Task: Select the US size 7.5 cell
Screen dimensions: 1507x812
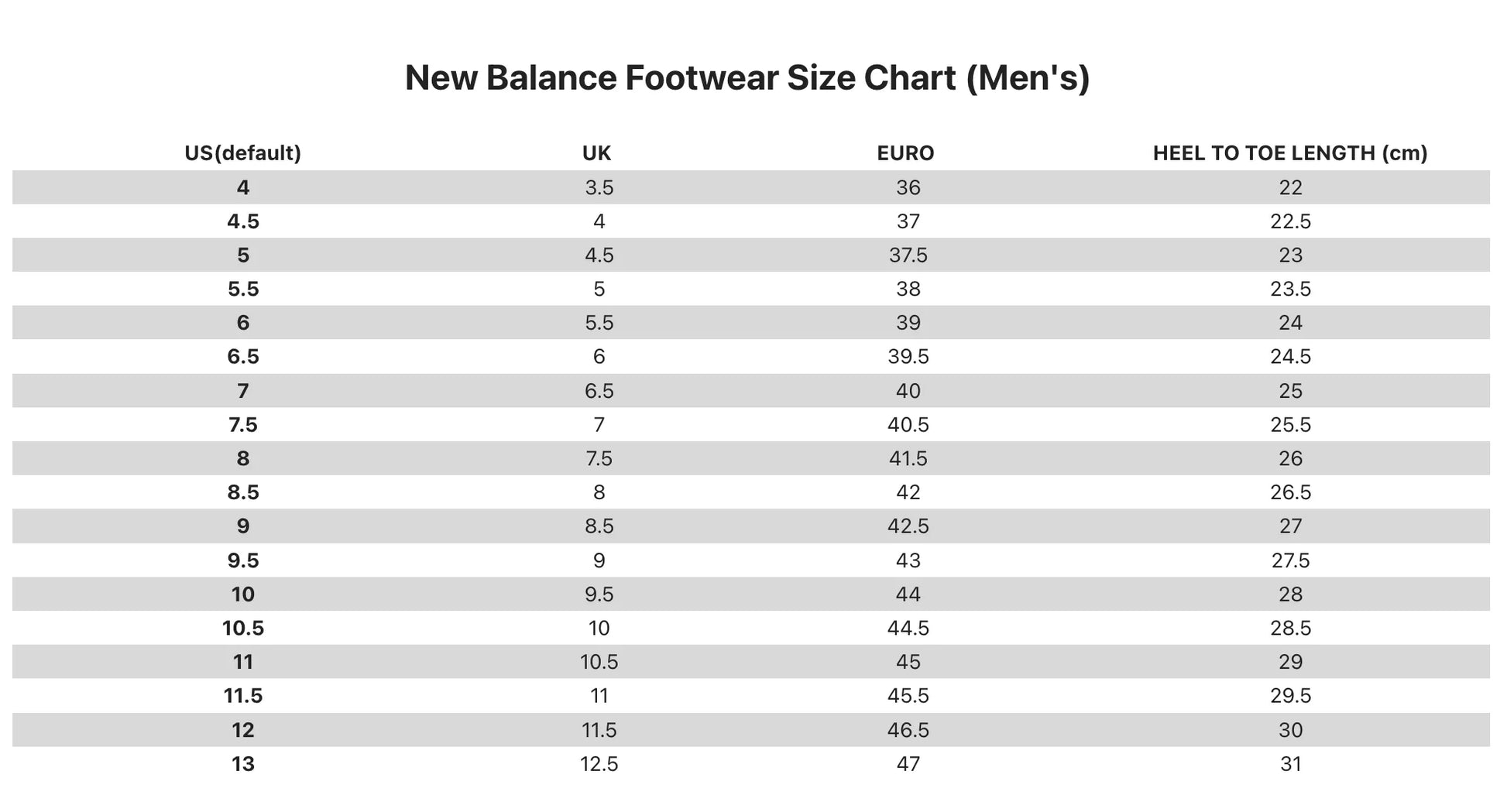Action: 242,425
